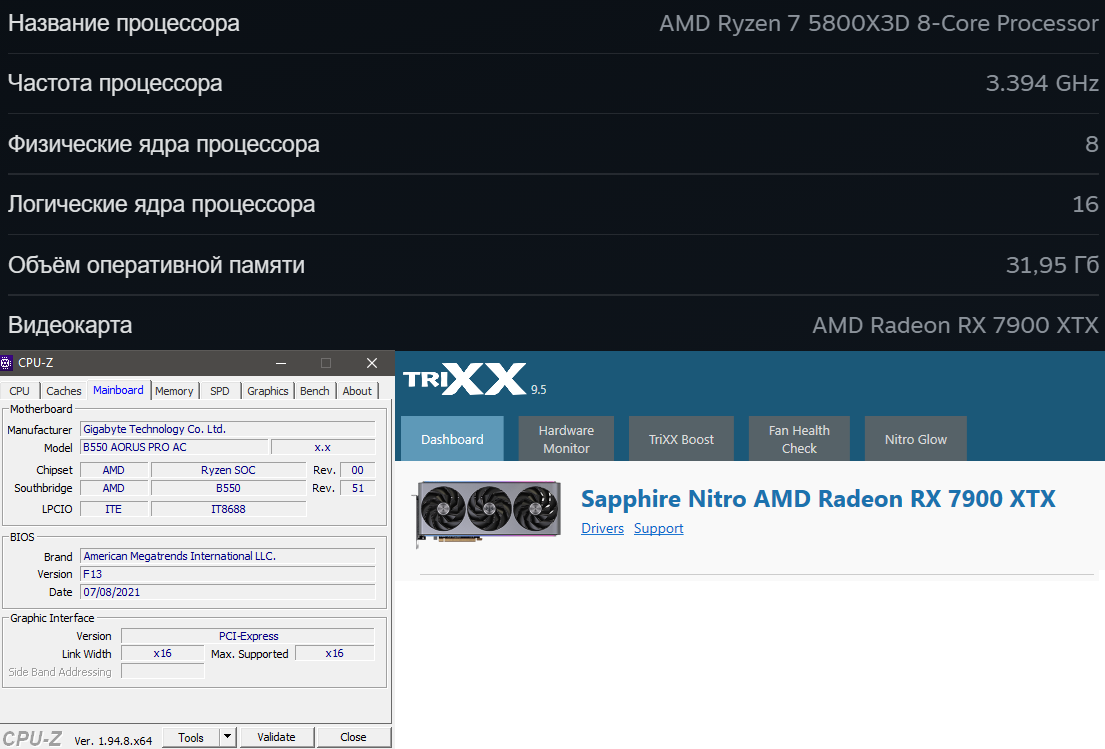Click the Model field B550 AORUS PRO AC
Image resolution: width=1105 pixels, height=749 pixels.
click(174, 447)
